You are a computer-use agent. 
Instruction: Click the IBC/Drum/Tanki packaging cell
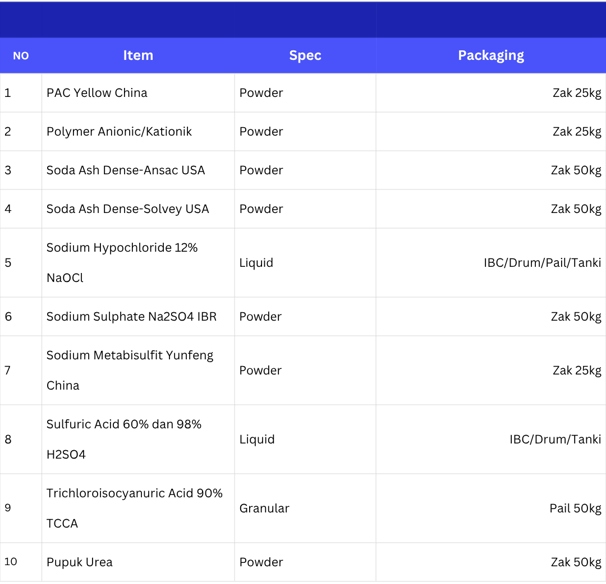coord(491,439)
